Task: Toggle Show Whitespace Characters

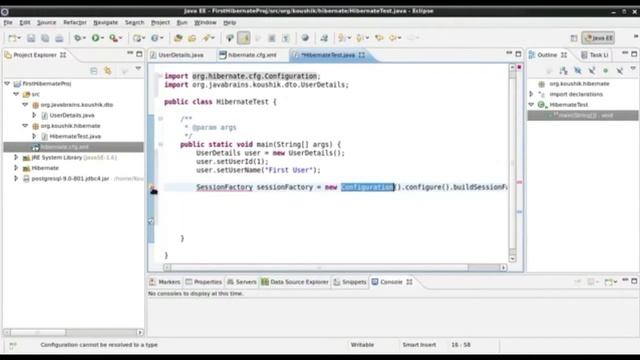Action: [x=286, y=38]
